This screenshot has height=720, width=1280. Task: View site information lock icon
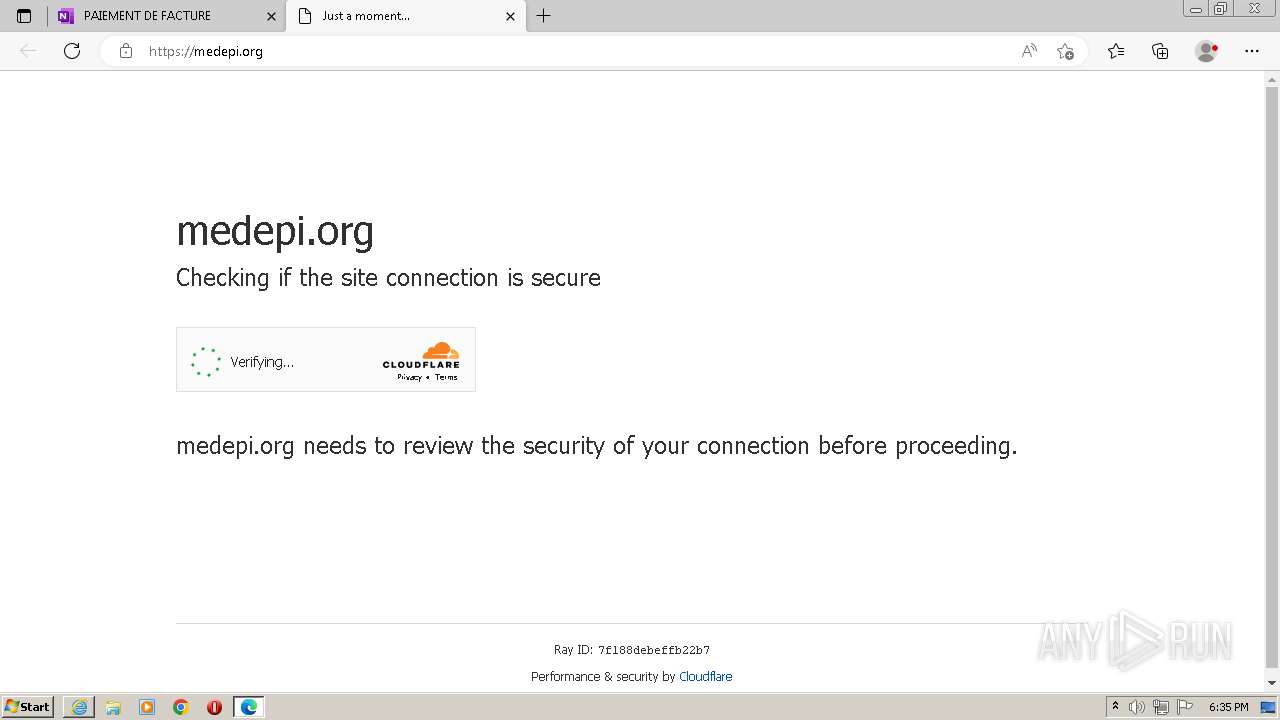click(x=126, y=51)
